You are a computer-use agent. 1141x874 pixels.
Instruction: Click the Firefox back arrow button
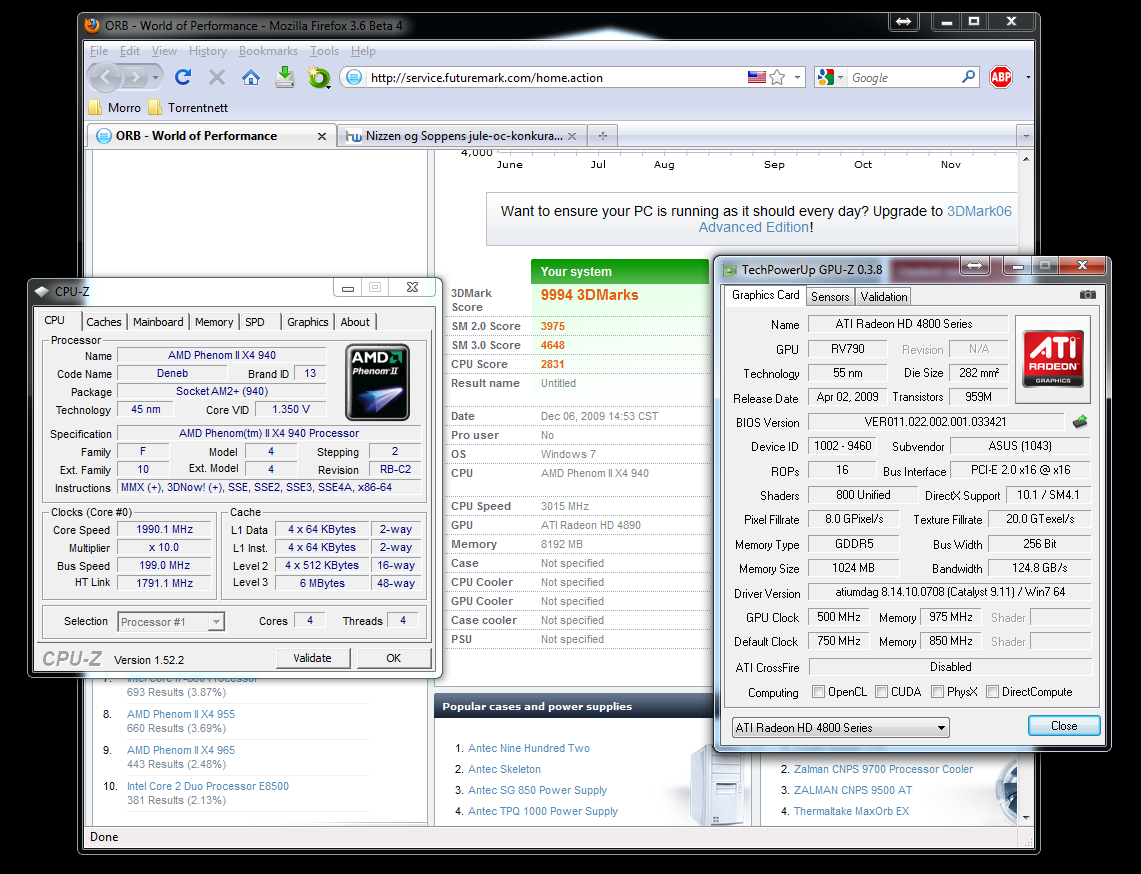(106, 76)
